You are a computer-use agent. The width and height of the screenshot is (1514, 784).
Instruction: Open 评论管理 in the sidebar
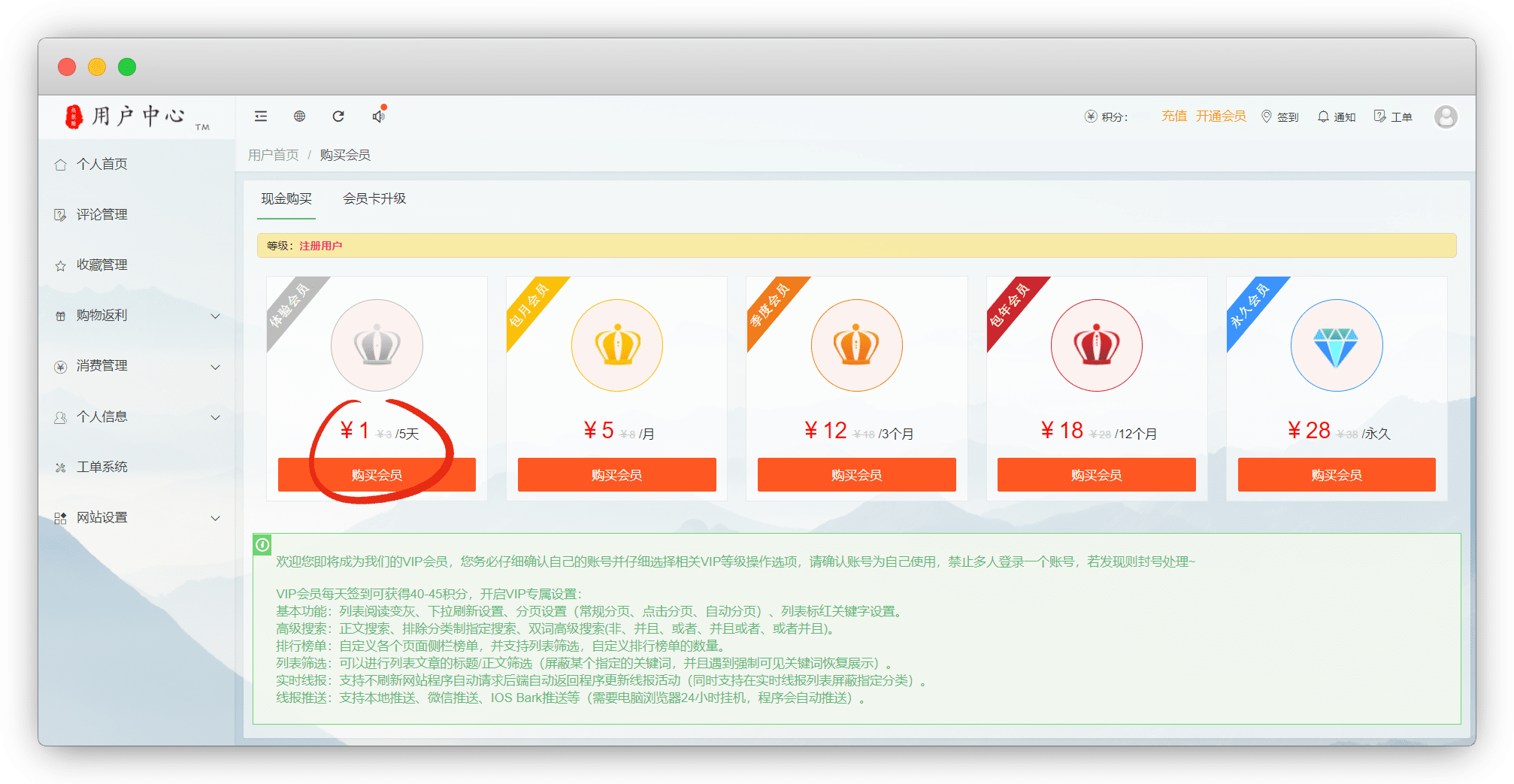click(x=101, y=215)
